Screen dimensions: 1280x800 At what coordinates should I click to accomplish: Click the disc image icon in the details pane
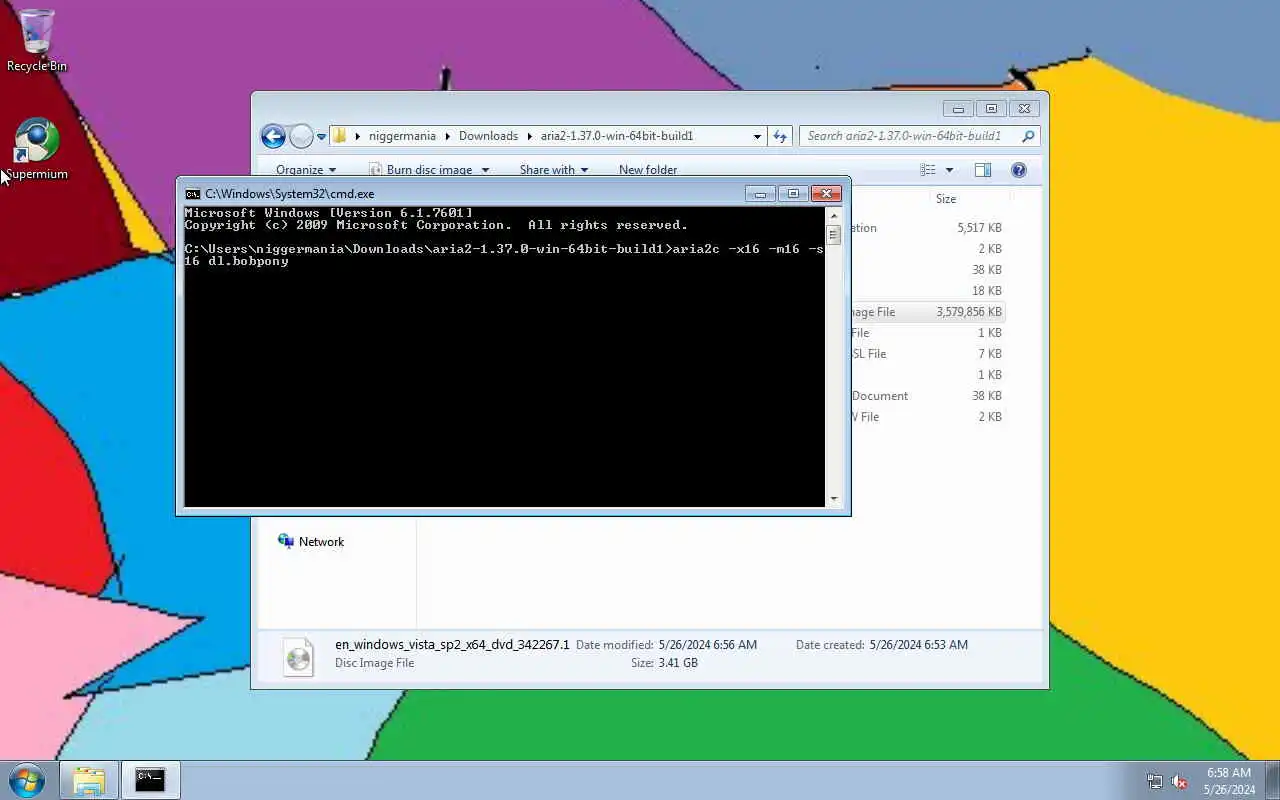[298, 657]
